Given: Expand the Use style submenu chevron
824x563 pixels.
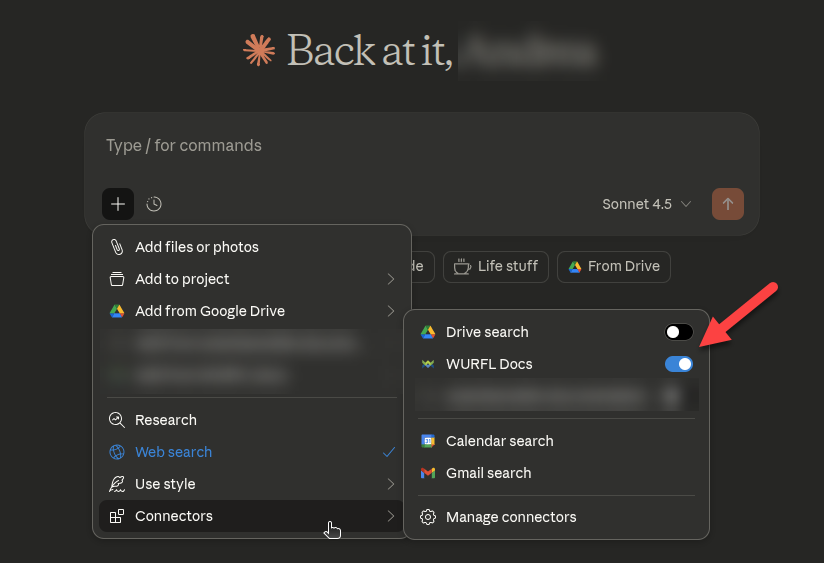Looking at the screenshot, I should coord(390,484).
